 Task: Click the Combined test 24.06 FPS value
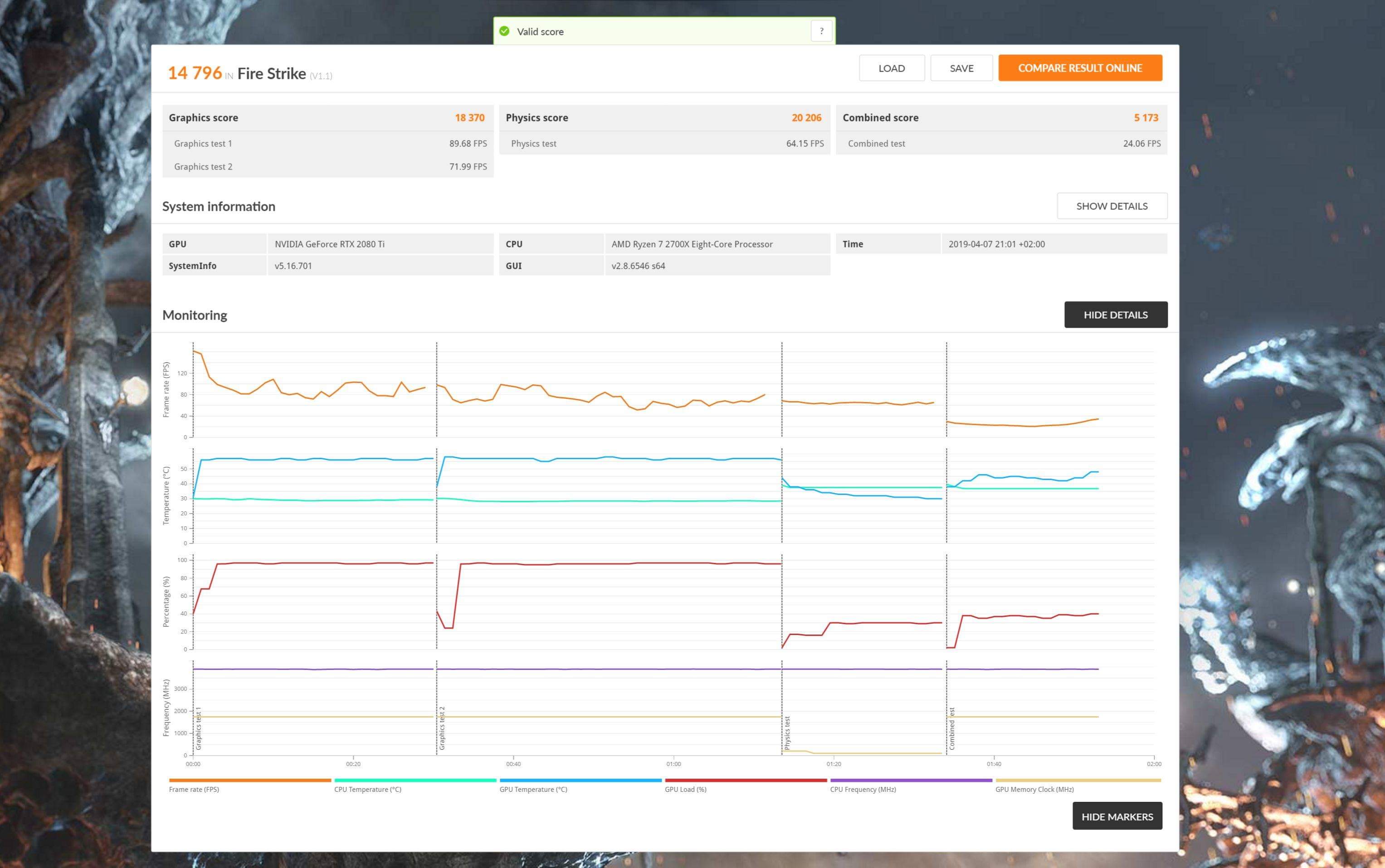coord(1141,144)
